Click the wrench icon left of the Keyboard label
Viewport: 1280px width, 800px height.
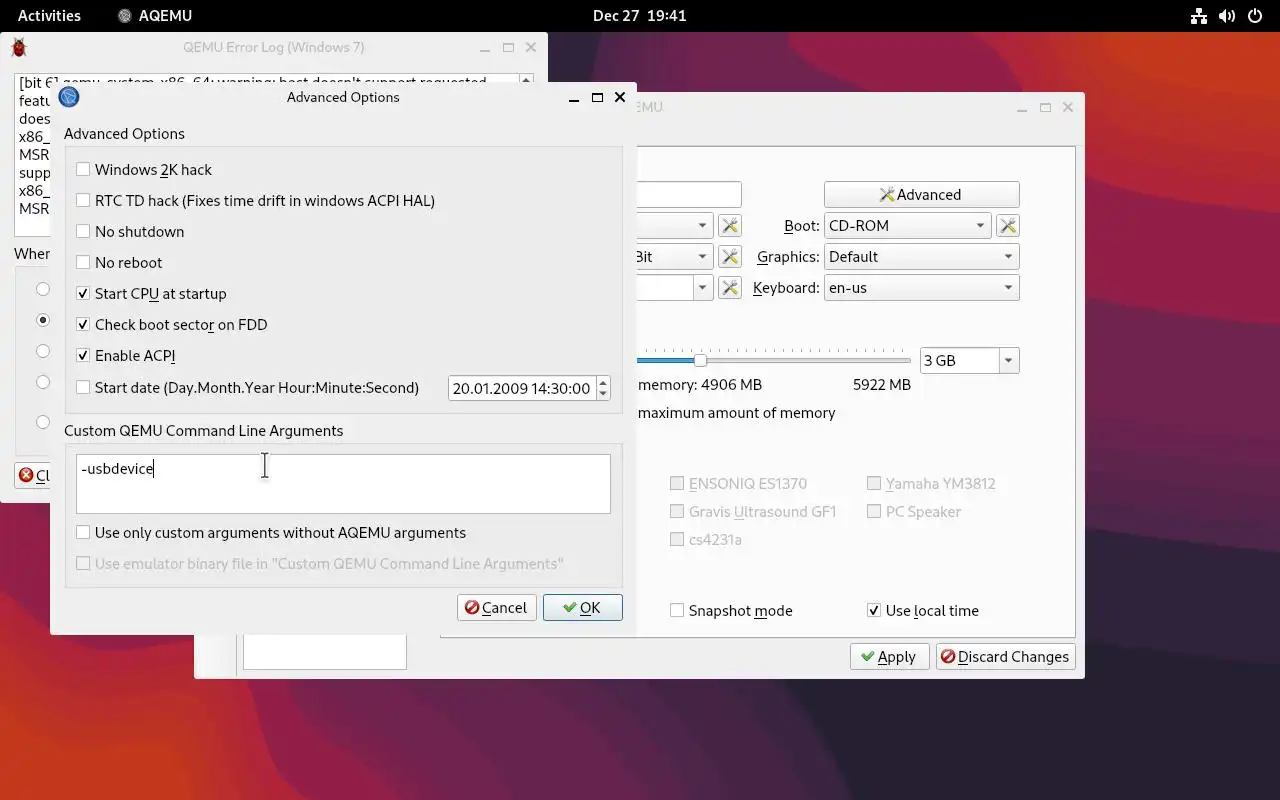coord(730,288)
